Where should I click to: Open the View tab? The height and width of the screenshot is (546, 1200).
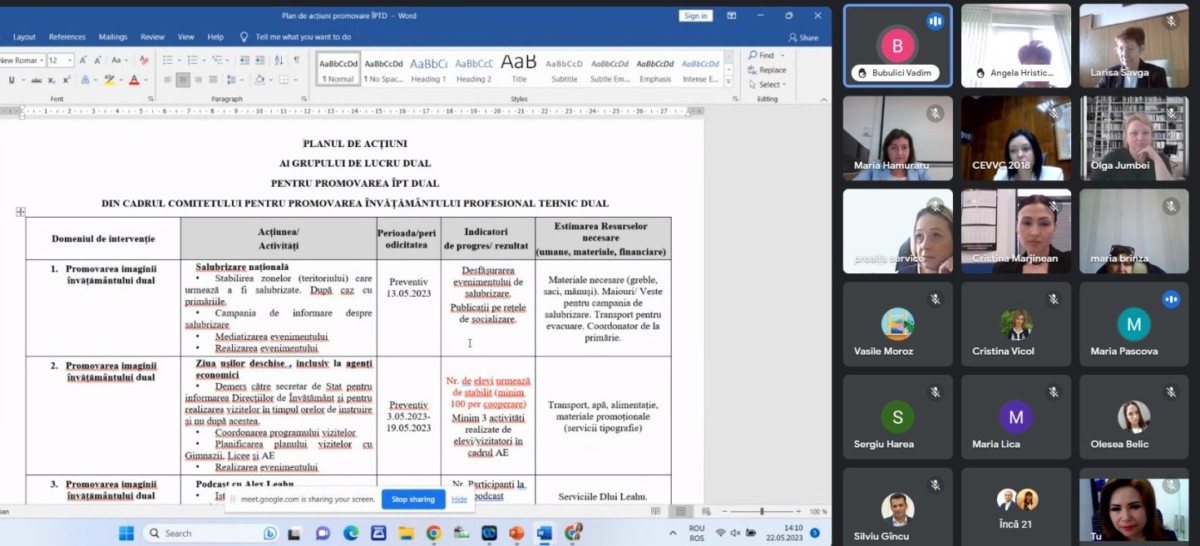186,37
